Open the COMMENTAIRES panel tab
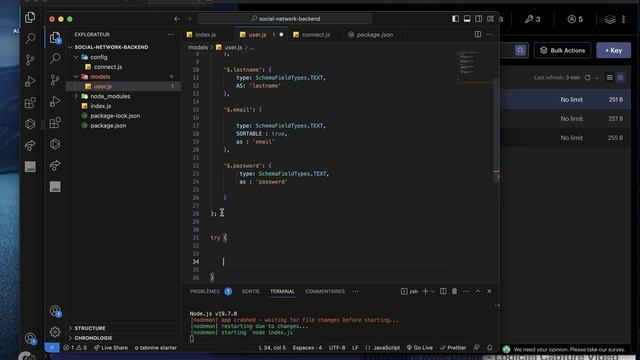 pyautogui.click(x=325, y=291)
